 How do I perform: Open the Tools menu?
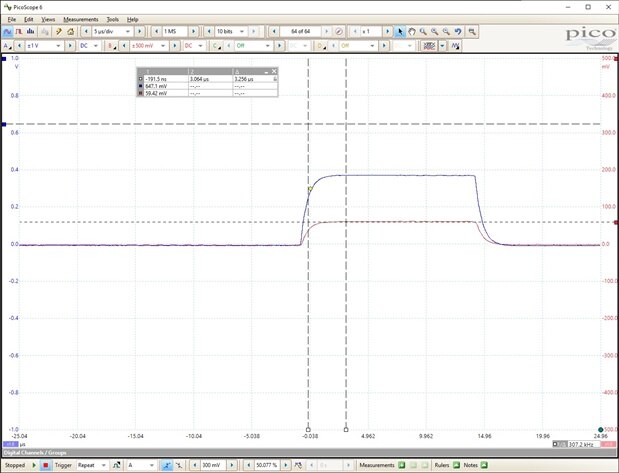pos(112,19)
